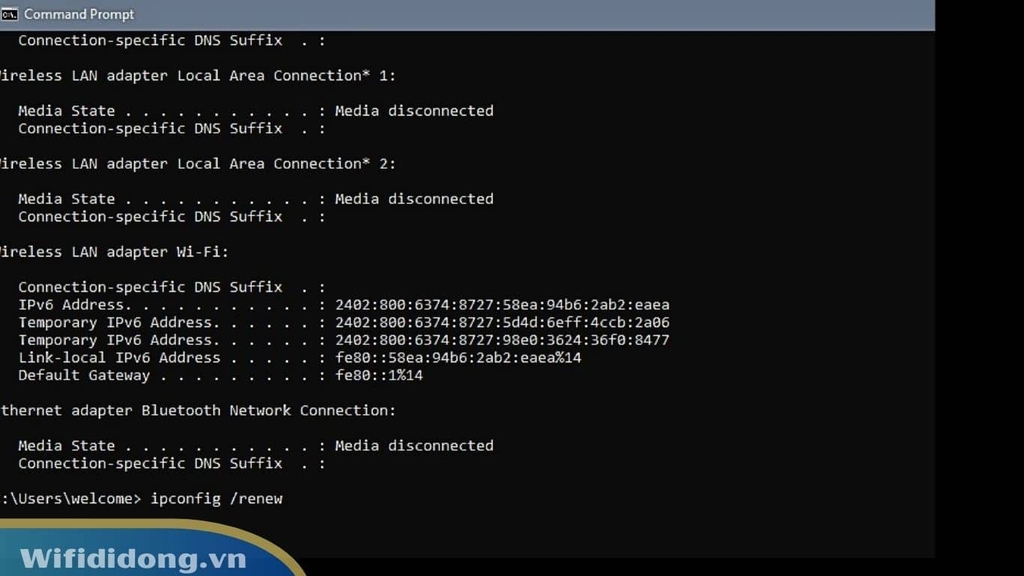Viewport: 1024px width, 576px height.
Task: Click Media disconnected under Bluetooth Network Connection
Action: 414,446
